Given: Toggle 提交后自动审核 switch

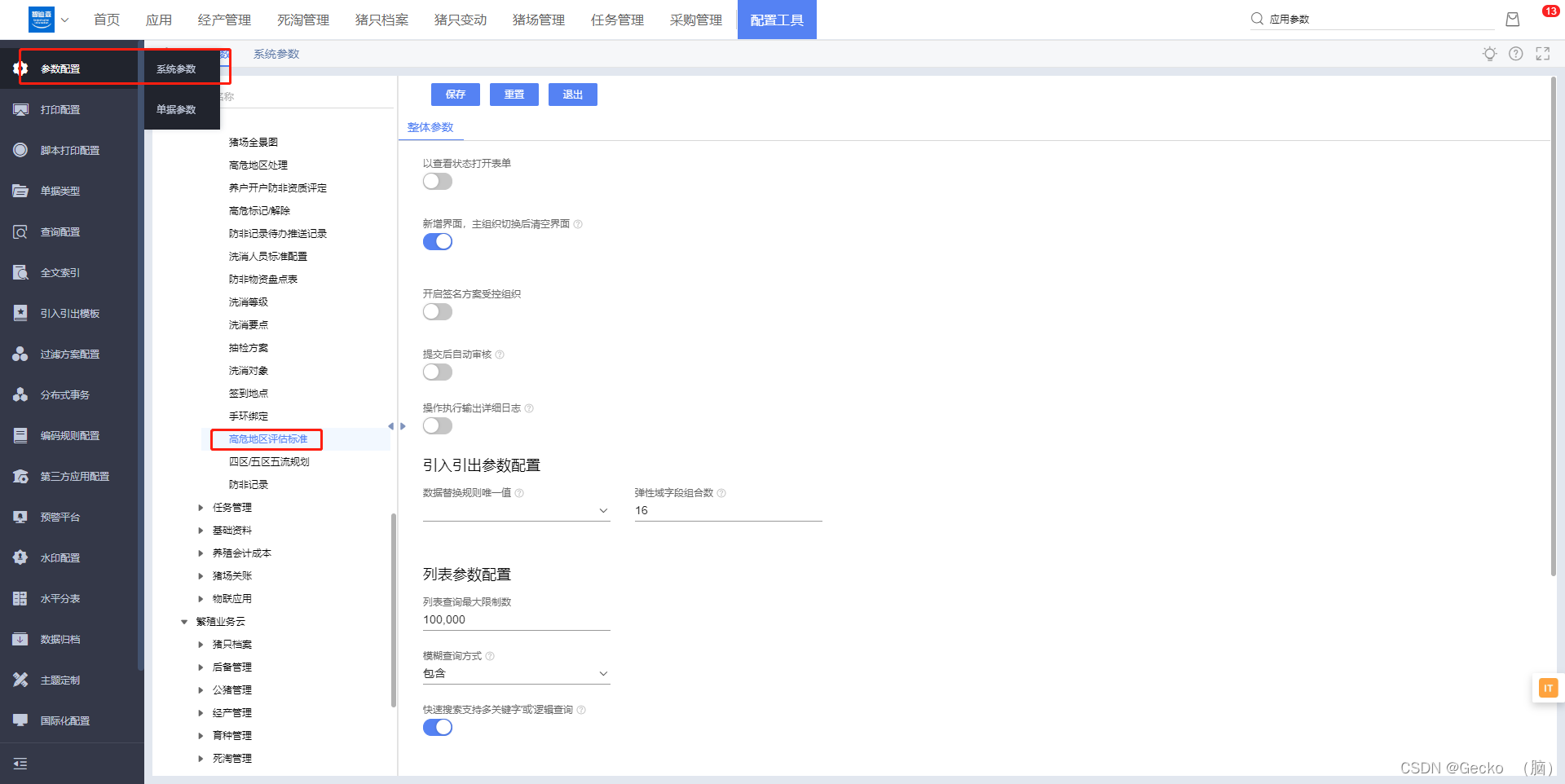Looking at the screenshot, I should click(438, 372).
